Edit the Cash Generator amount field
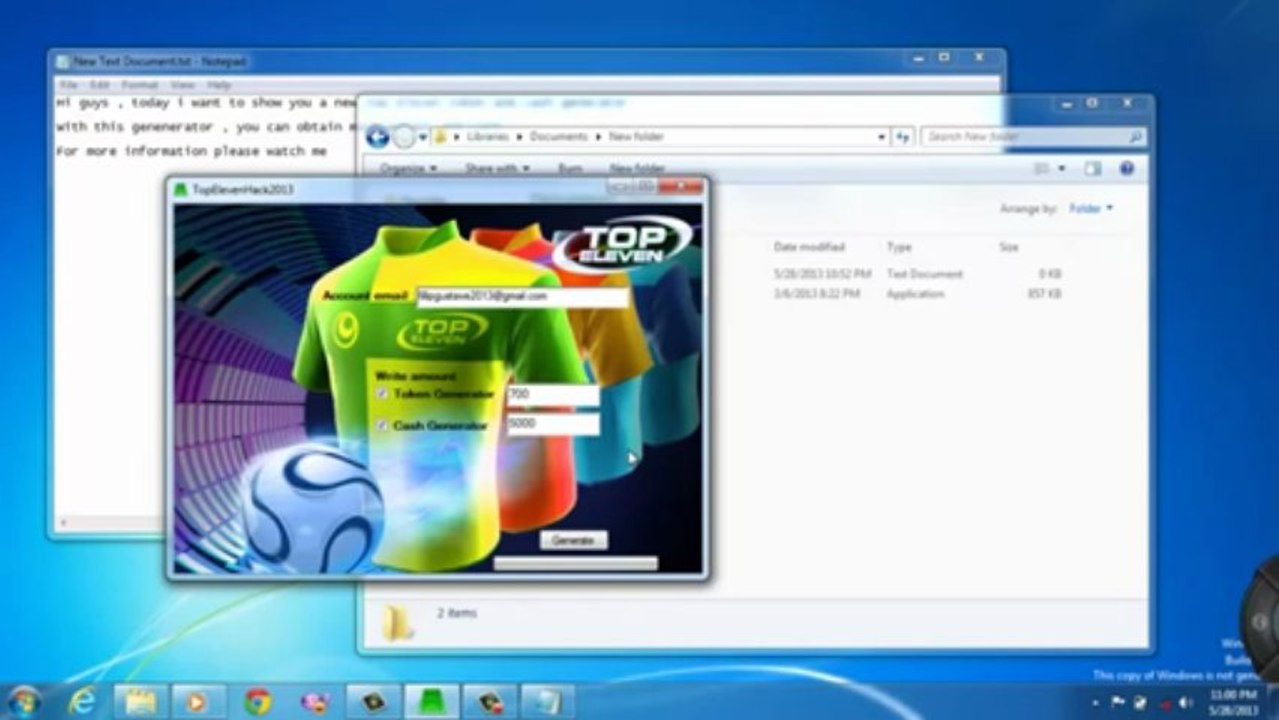This screenshot has width=1279, height=720. [x=553, y=424]
